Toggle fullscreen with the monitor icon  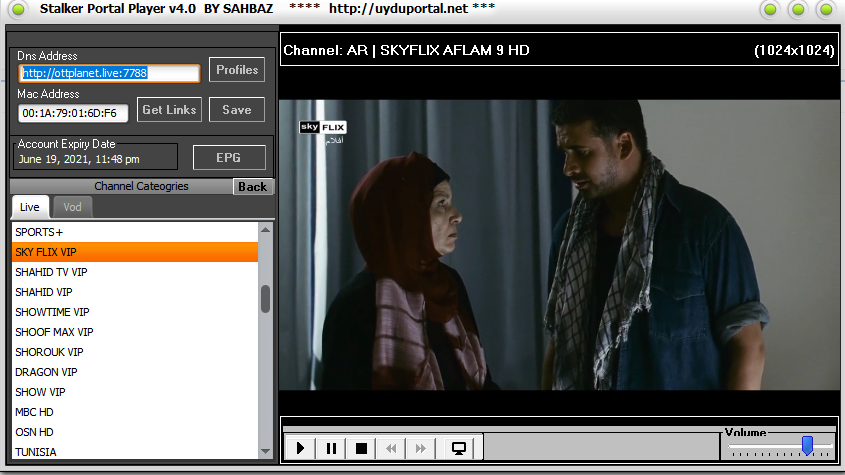pyautogui.click(x=459, y=448)
